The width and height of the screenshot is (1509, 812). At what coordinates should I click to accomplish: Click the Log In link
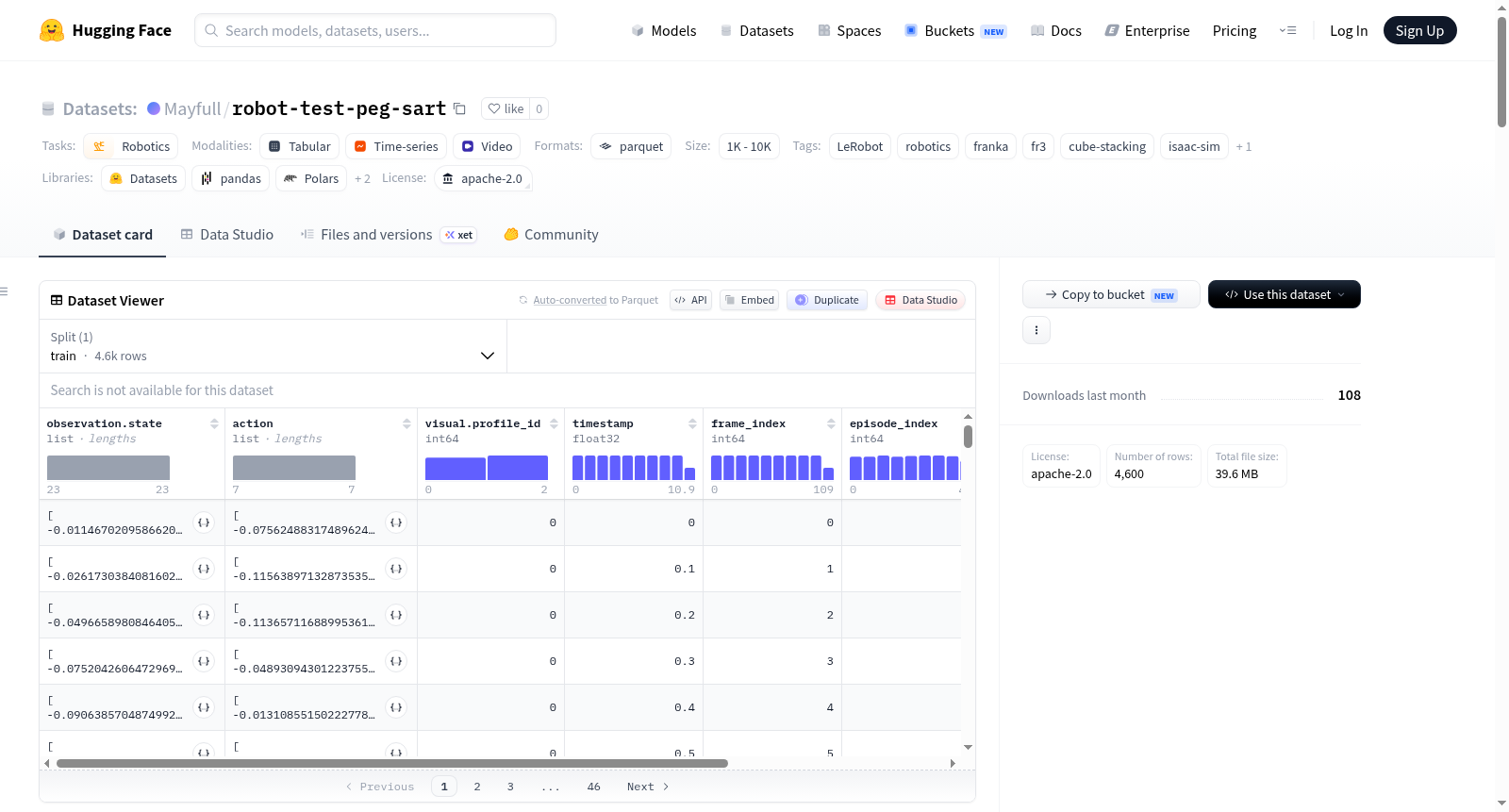[x=1349, y=30]
